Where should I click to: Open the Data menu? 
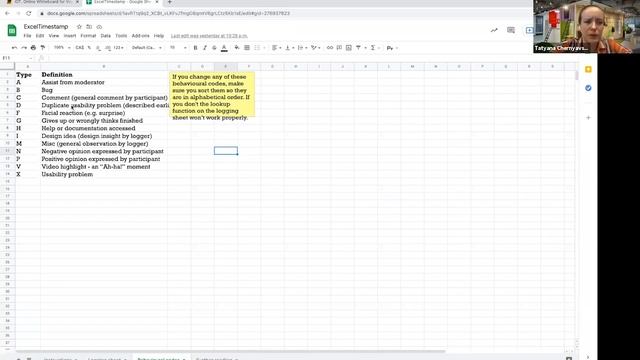click(106, 36)
